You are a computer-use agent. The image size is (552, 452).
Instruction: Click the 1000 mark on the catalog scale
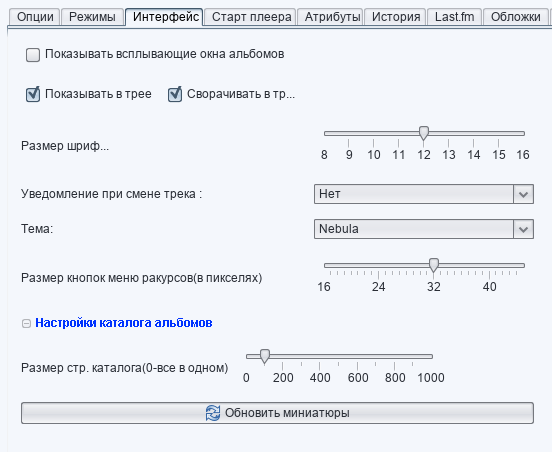point(431,378)
